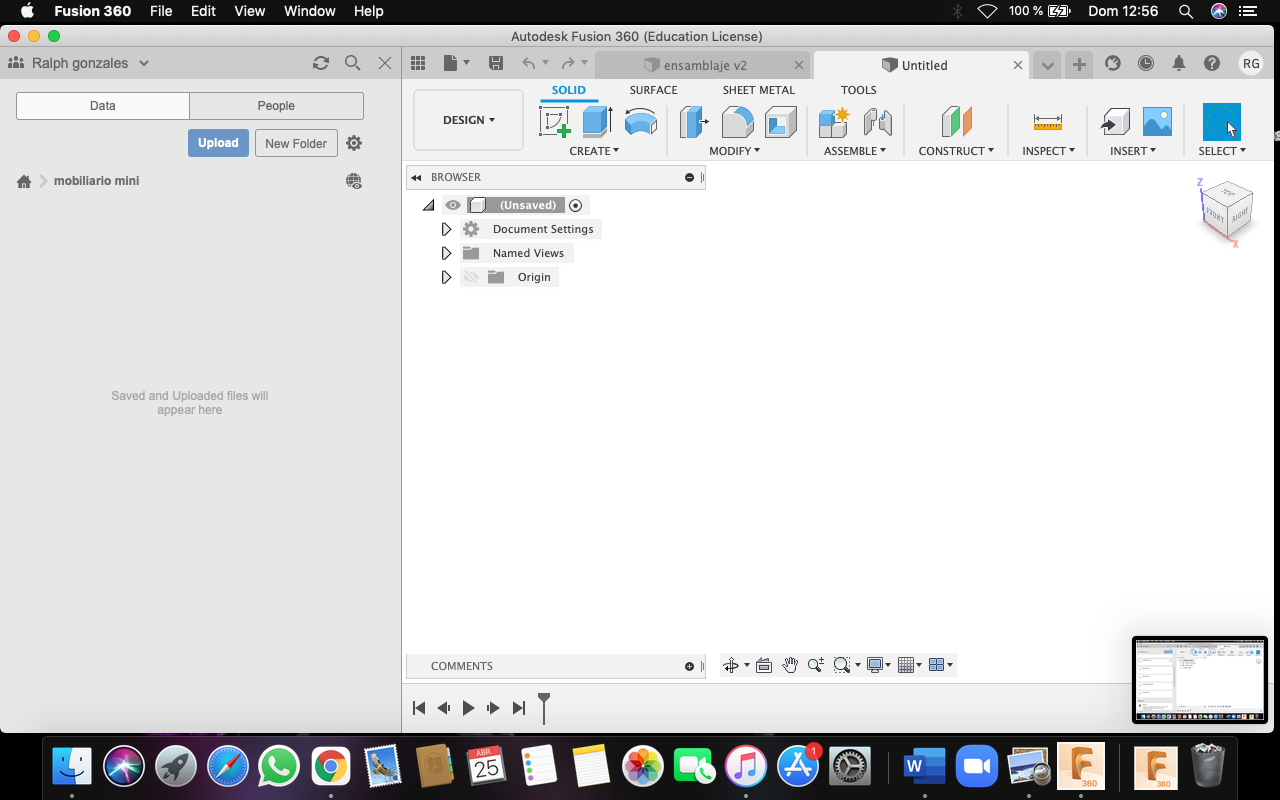
Task: Expand the Named Views node
Action: (447, 253)
